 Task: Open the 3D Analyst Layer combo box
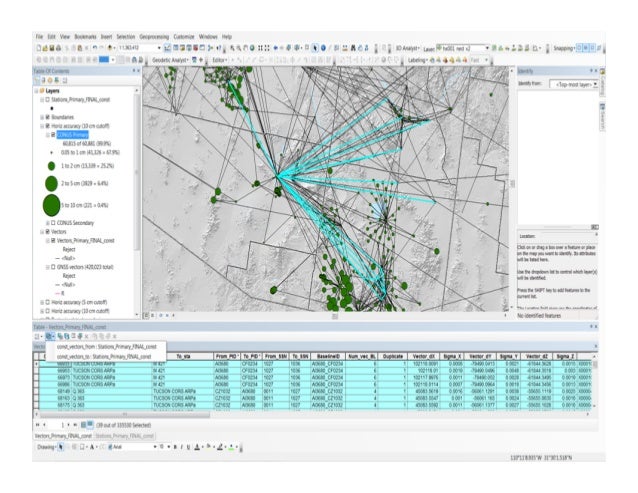pos(462,48)
